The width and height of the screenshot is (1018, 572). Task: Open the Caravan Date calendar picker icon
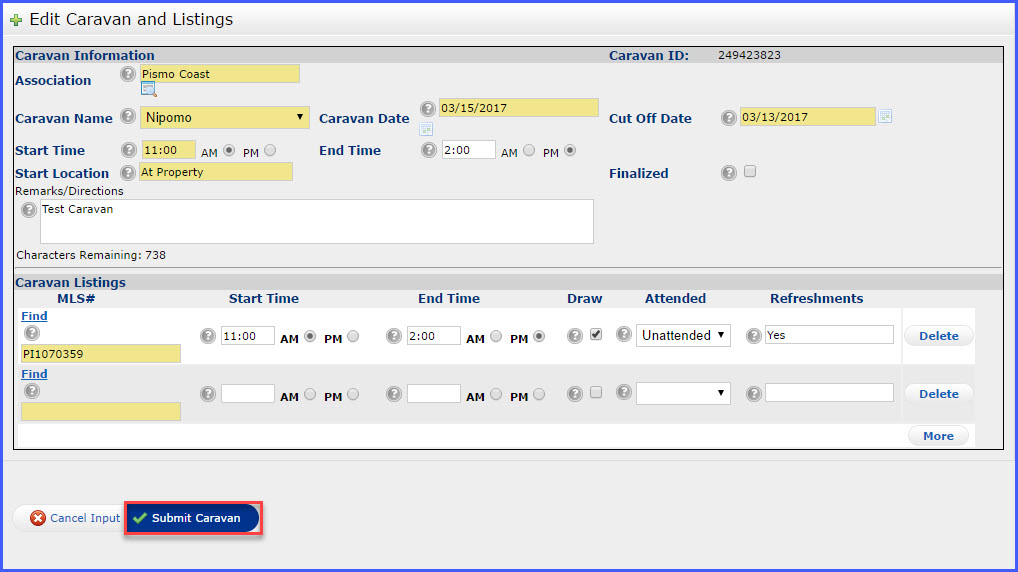426,129
